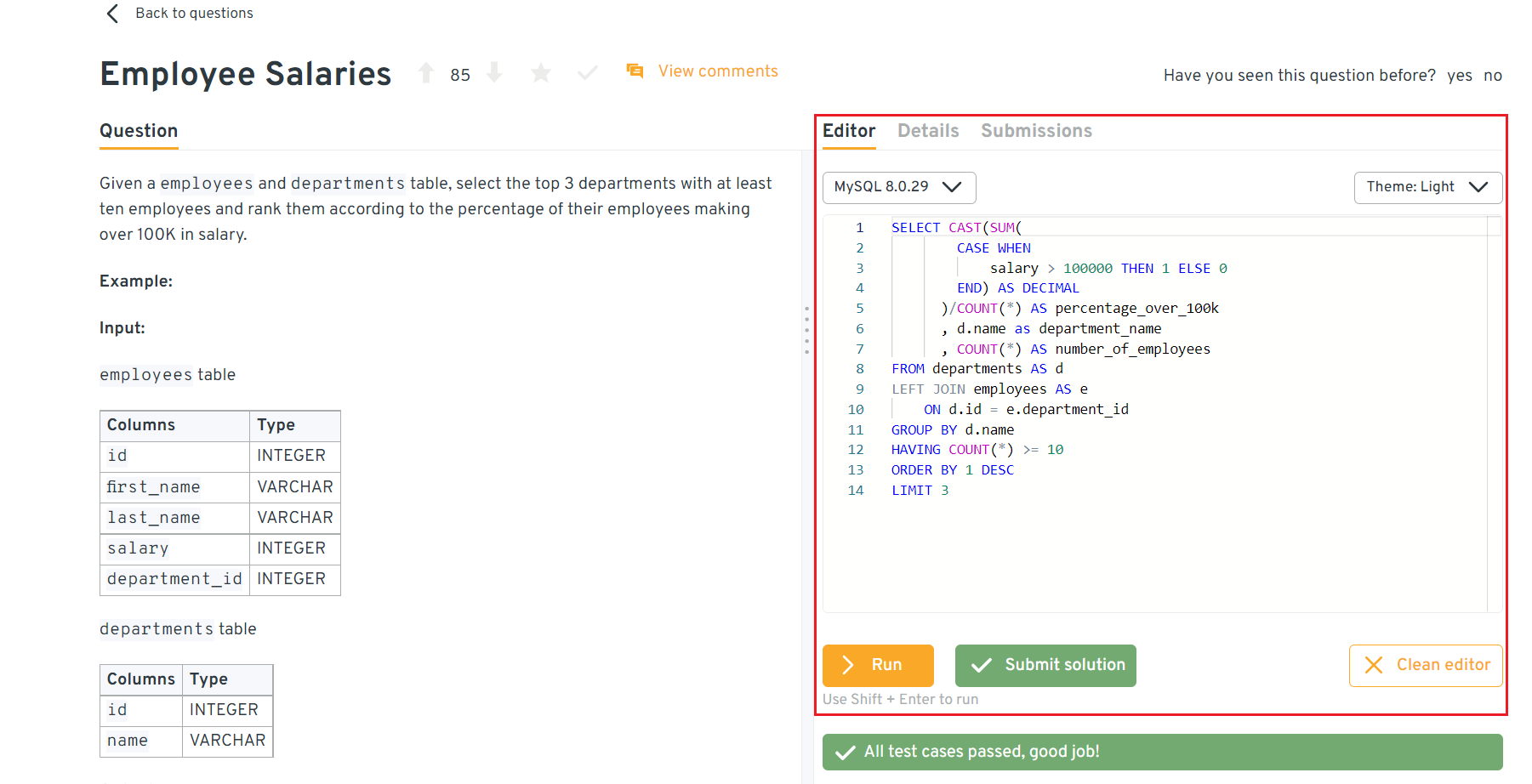
Task: Downvote the question
Action: (x=494, y=73)
